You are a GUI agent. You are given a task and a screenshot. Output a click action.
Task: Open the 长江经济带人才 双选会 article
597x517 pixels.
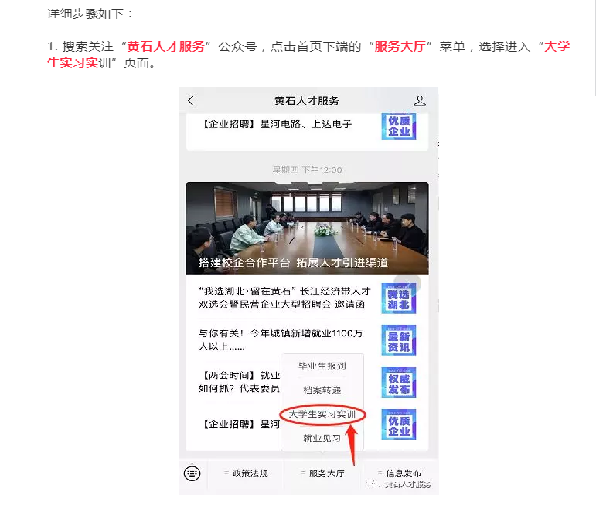tap(284, 298)
